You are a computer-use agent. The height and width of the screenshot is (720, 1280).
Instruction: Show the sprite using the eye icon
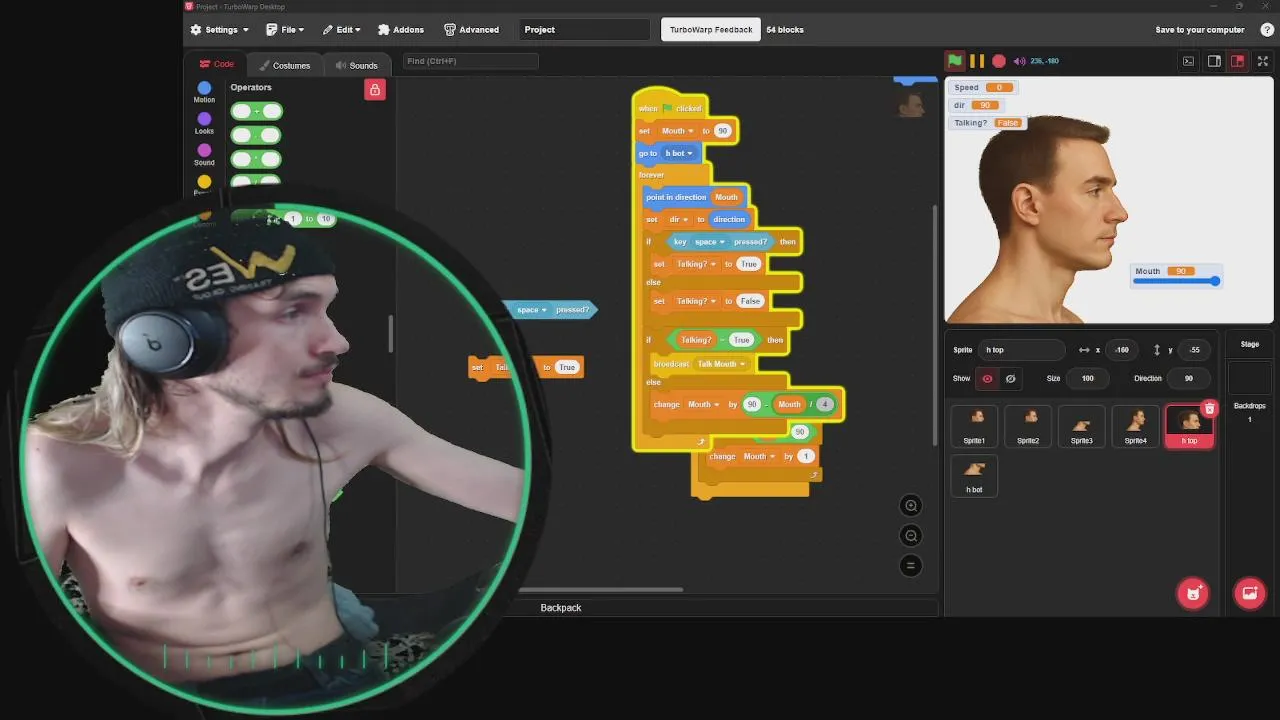point(987,378)
